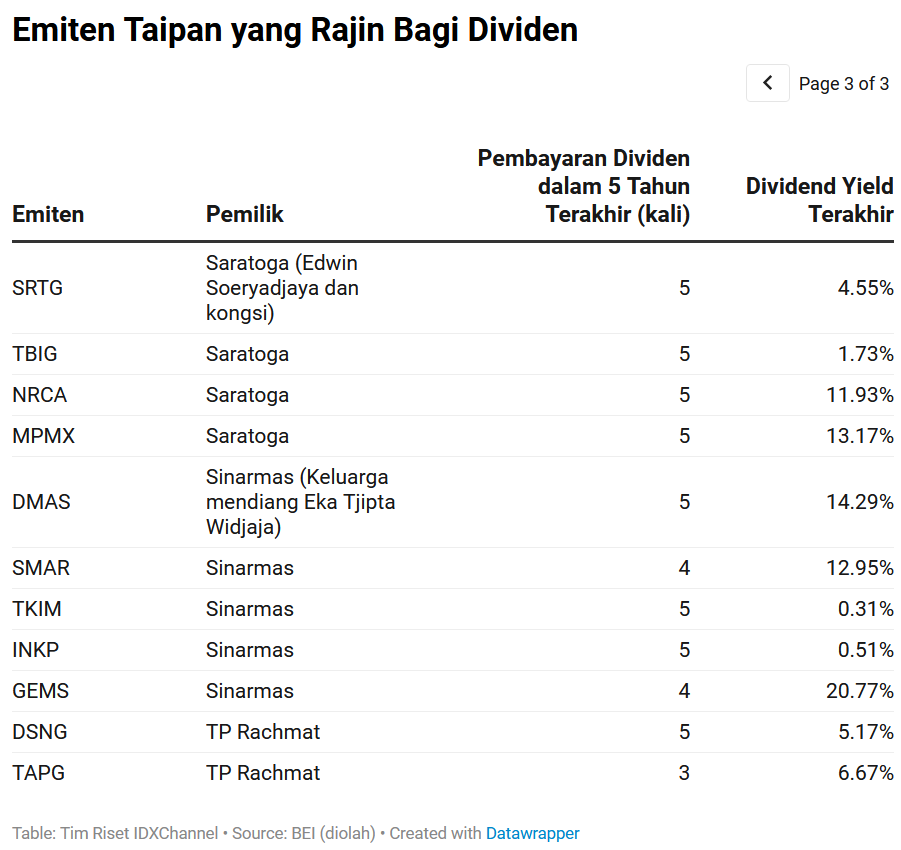
Task: Click Saratoga owner in MPMX row
Action: (x=247, y=436)
